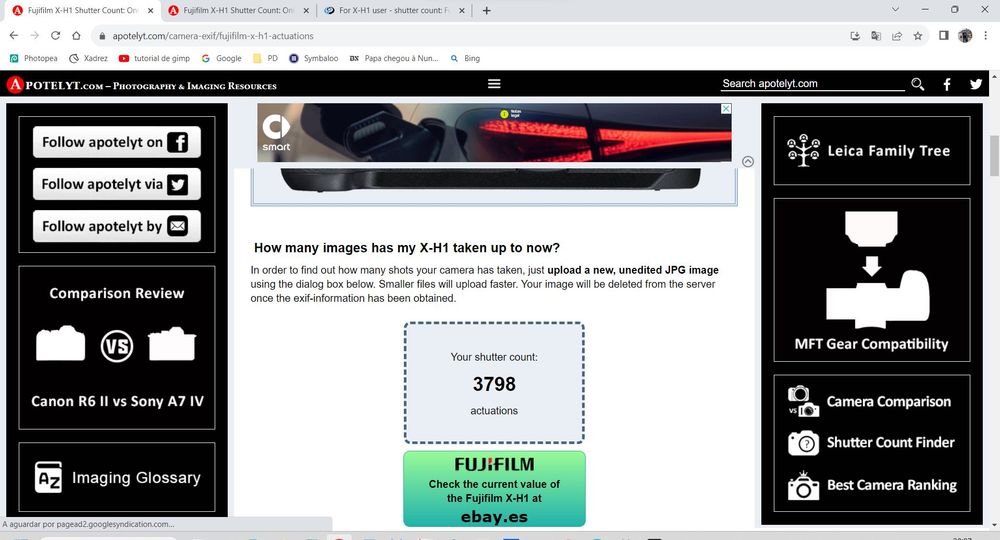The image size is (1000, 540).
Task: Close the first Fujifilm X-H1 tab
Action: [x=151, y=10]
